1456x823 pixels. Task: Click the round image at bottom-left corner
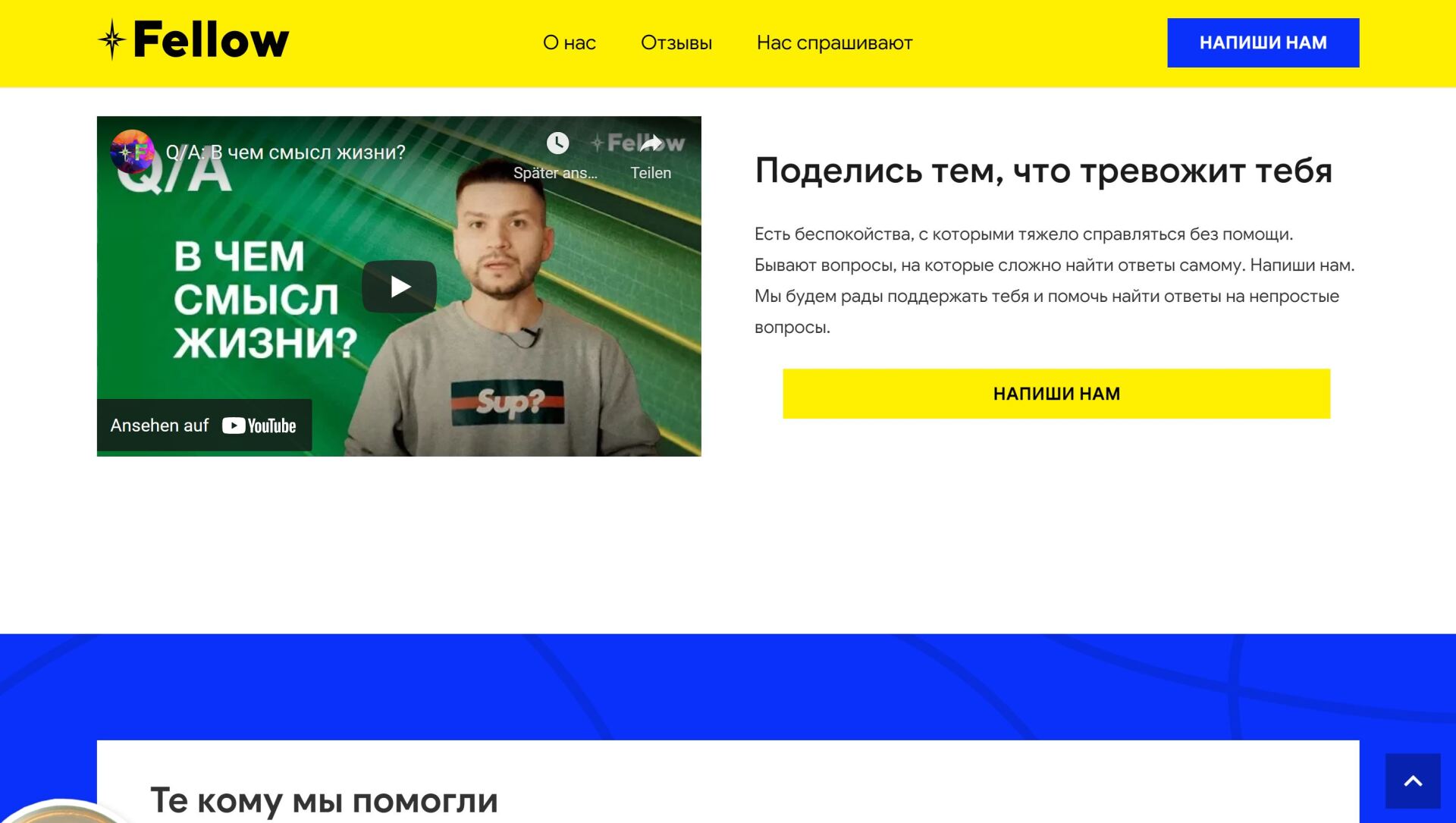click(x=63, y=812)
